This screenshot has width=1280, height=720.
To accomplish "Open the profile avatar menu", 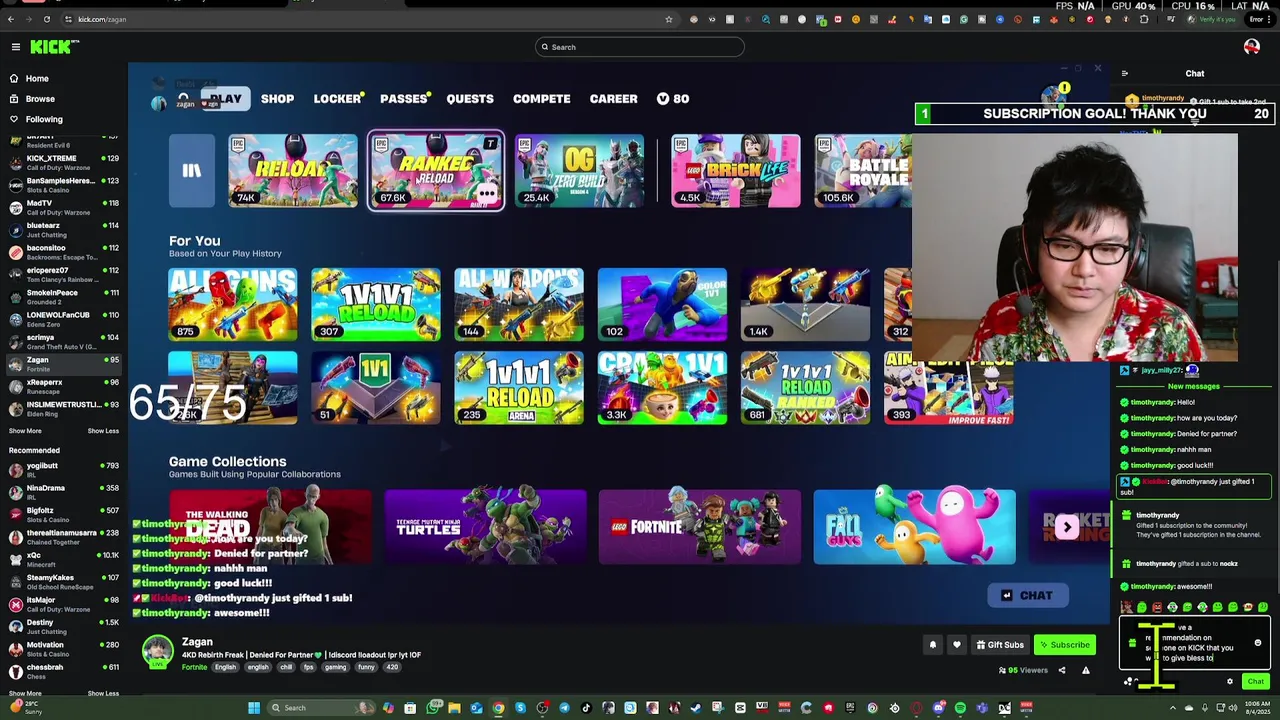I will pyautogui.click(x=1251, y=47).
